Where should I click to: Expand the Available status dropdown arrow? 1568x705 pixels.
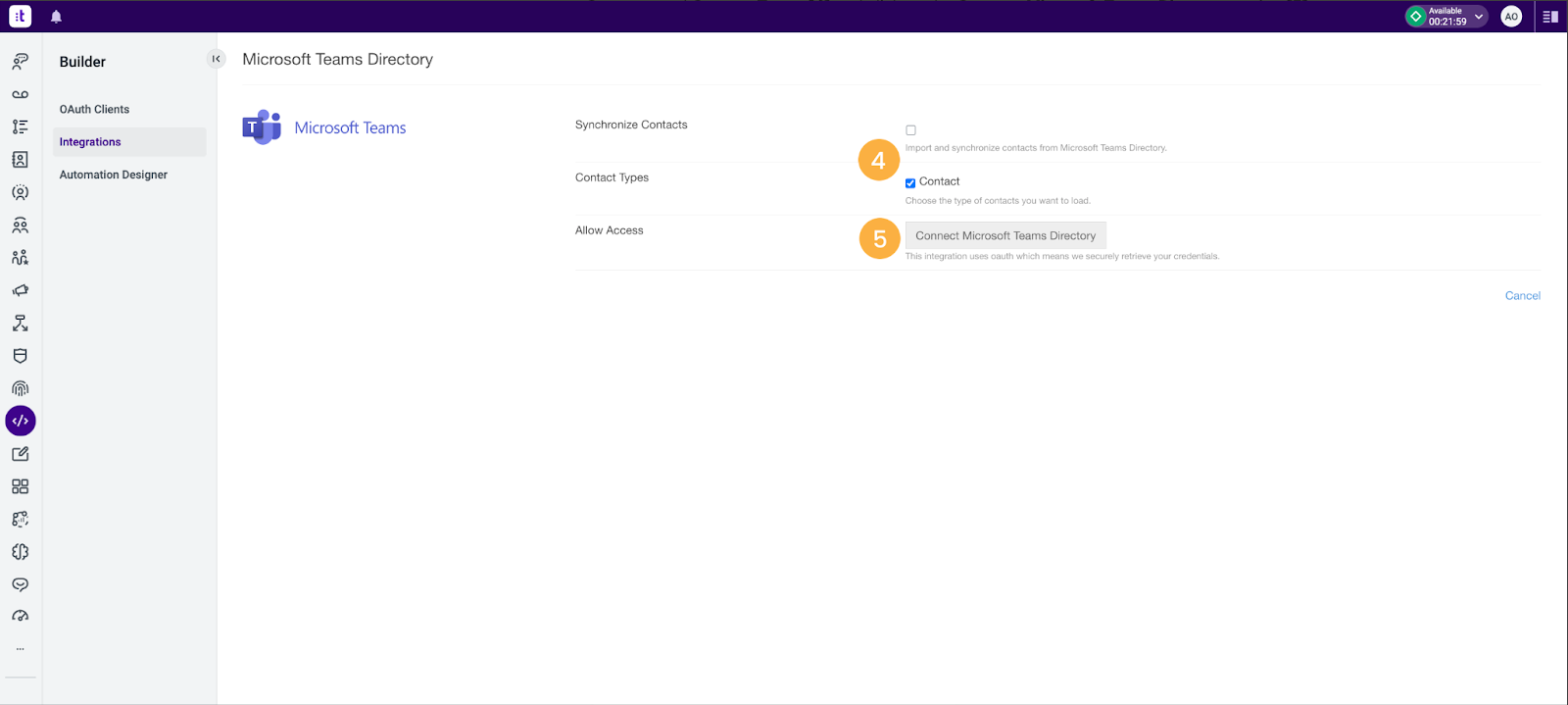pos(1479,17)
